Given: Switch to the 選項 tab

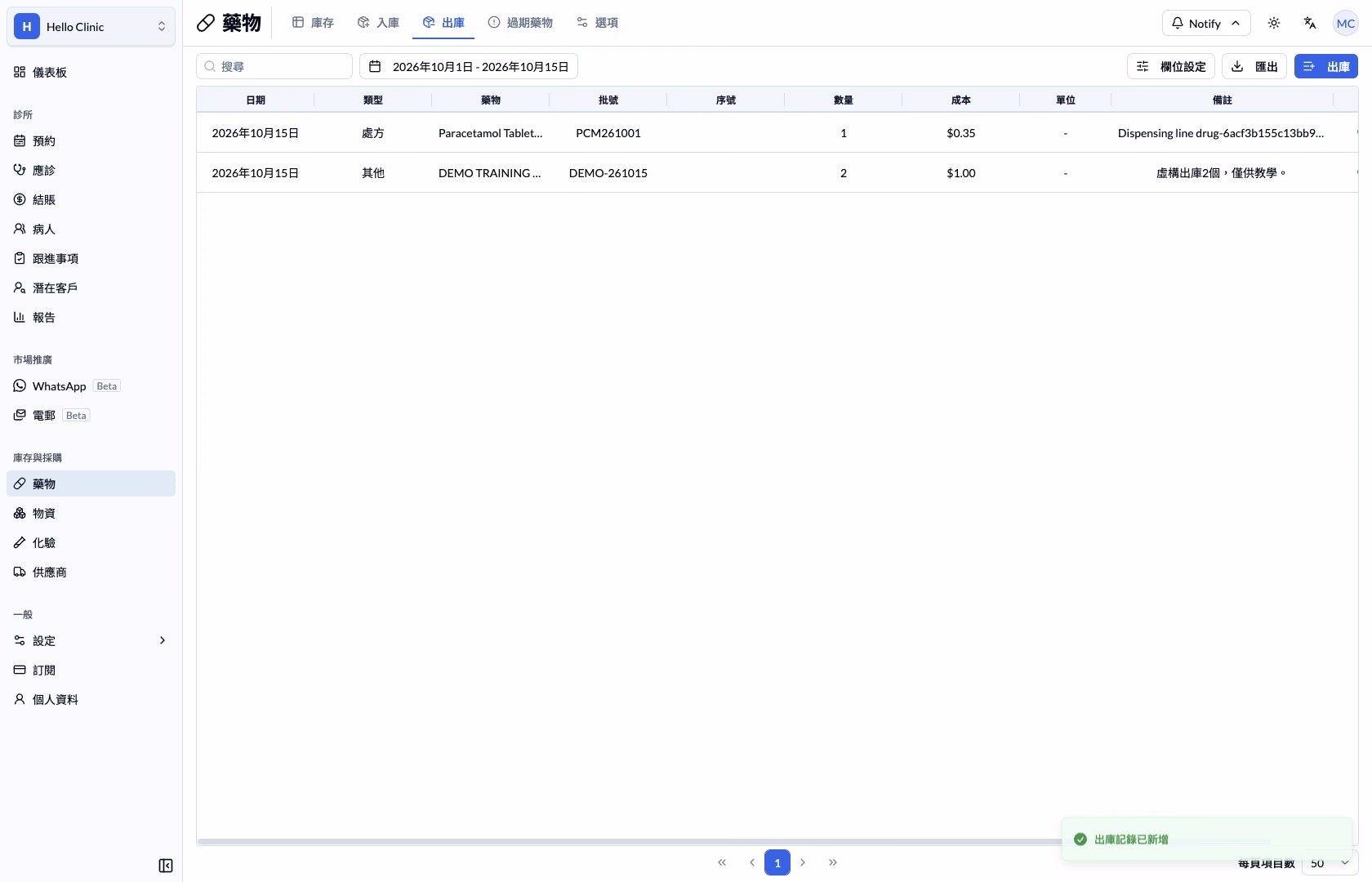Looking at the screenshot, I should 597,23.
